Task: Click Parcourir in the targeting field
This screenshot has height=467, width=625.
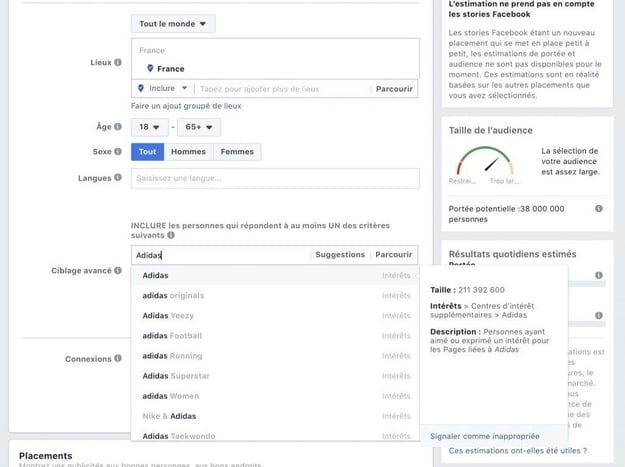Action: pyautogui.click(x=393, y=255)
